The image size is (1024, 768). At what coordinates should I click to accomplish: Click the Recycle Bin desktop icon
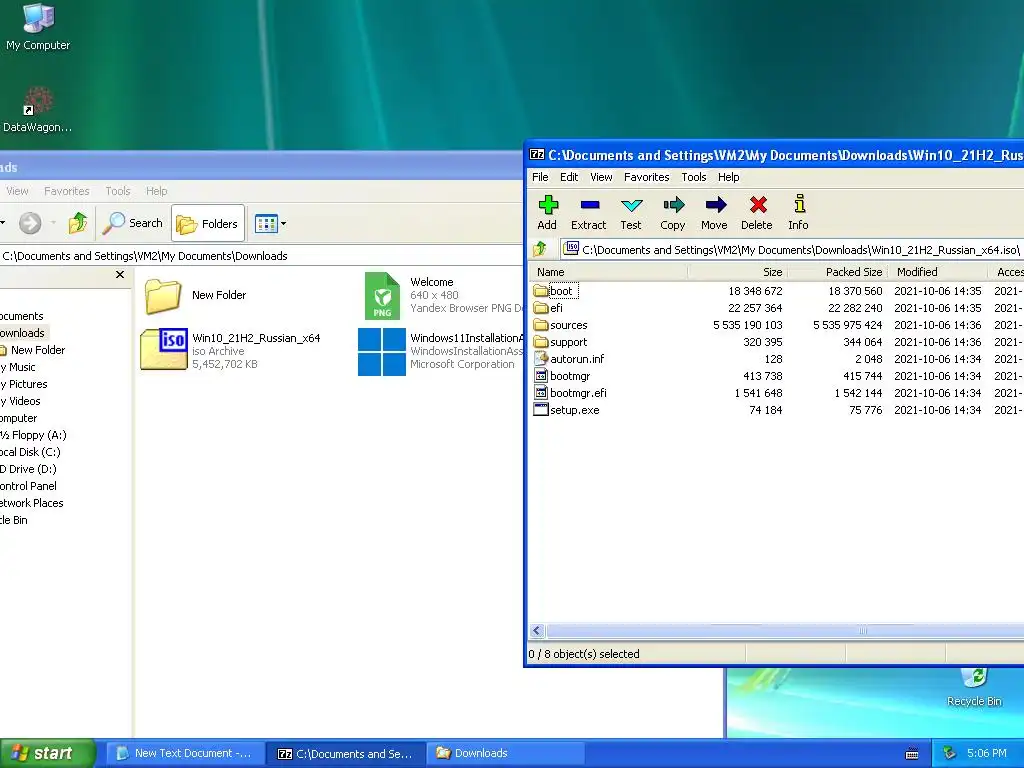974,688
